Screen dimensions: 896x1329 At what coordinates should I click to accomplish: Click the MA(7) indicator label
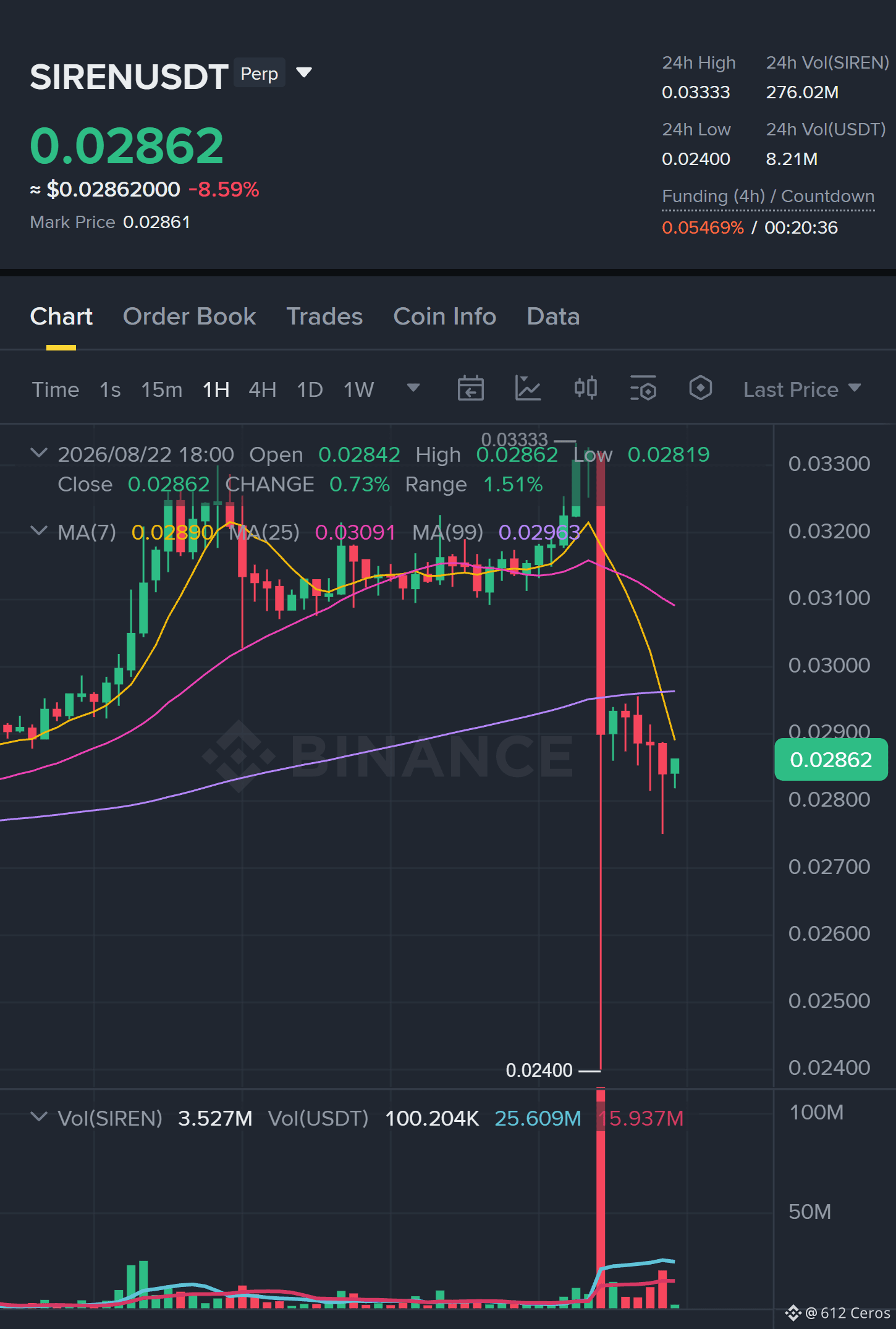pos(87,532)
